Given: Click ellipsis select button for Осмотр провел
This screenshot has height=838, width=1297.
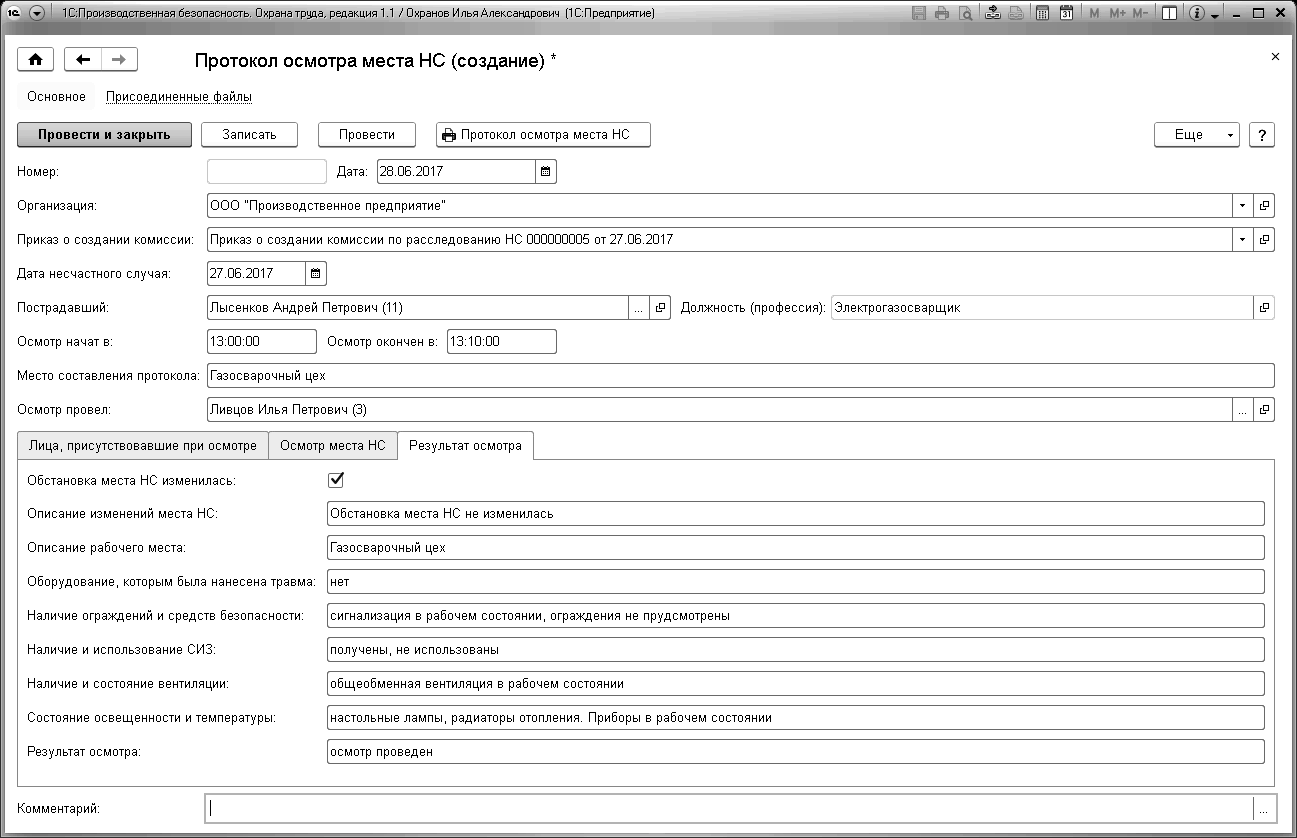Looking at the screenshot, I should pyautogui.click(x=1243, y=409).
